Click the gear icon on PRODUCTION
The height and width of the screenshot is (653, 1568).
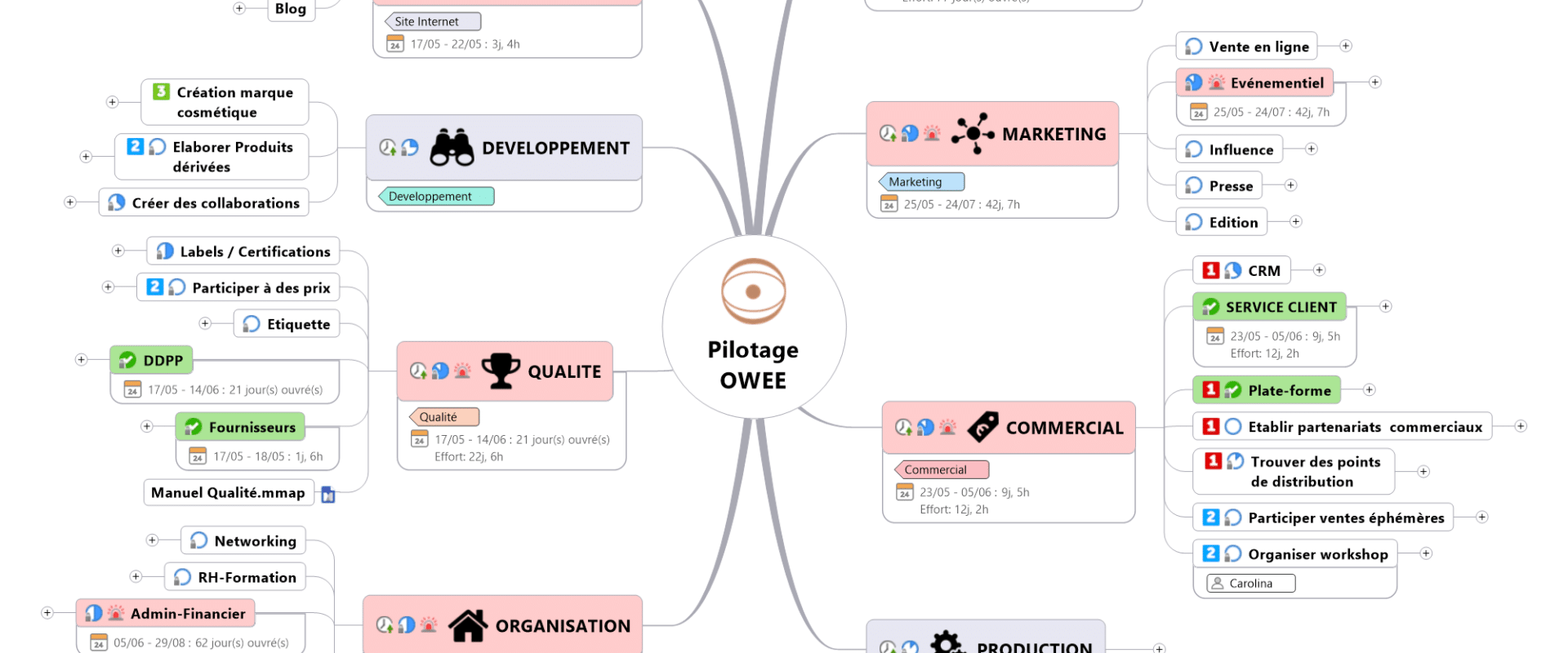tap(947, 643)
